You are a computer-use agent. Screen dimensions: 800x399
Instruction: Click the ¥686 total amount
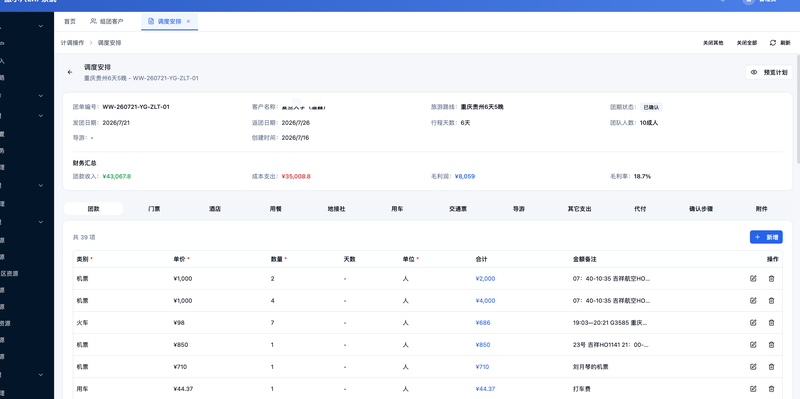click(483, 322)
